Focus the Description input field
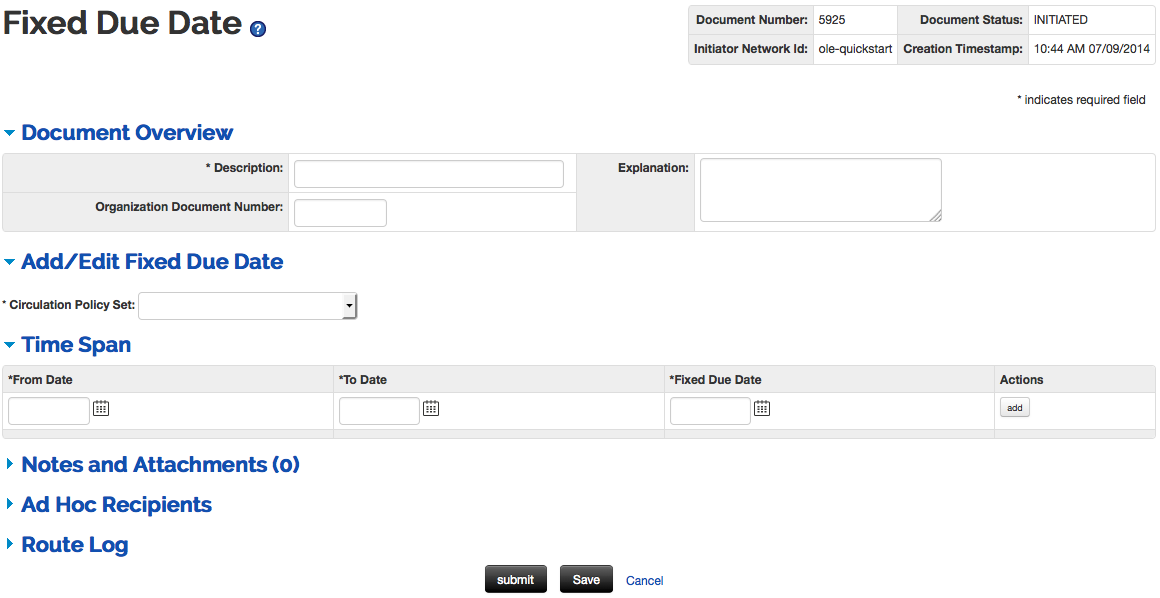Viewport: 1160px width, 598px height. click(429, 174)
